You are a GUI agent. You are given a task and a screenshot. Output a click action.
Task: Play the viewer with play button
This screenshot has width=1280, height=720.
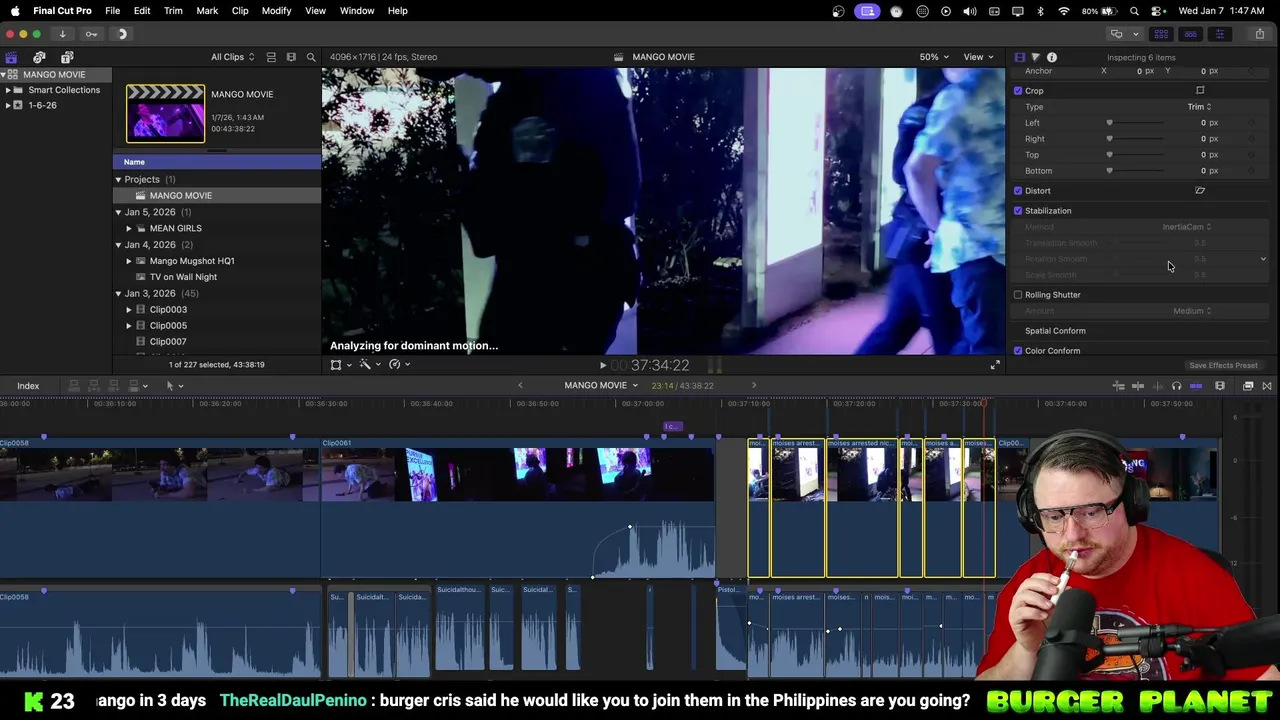602,366
